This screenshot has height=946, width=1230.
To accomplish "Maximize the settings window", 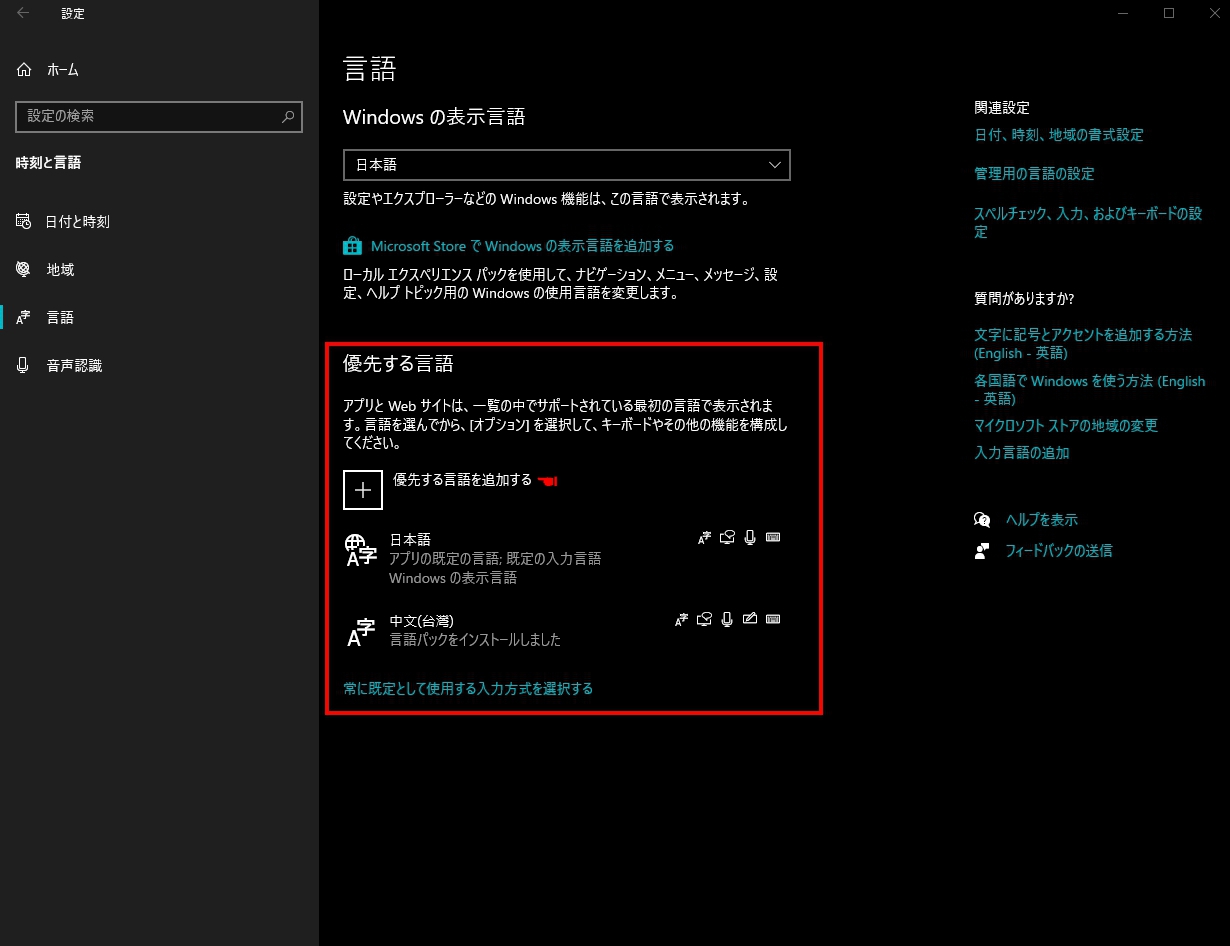I will pyautogui.click(x=1168, y=13).
